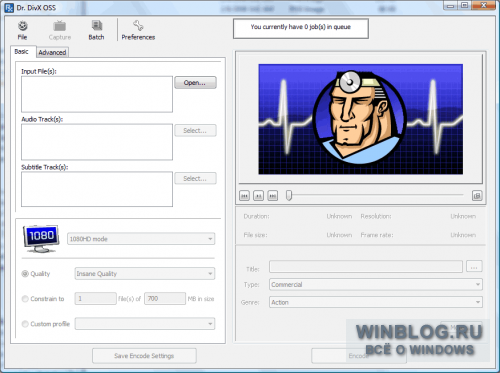This screenshot has width=500, height=373.
Task: Click the Title text field
Action: tap(366, 267)
